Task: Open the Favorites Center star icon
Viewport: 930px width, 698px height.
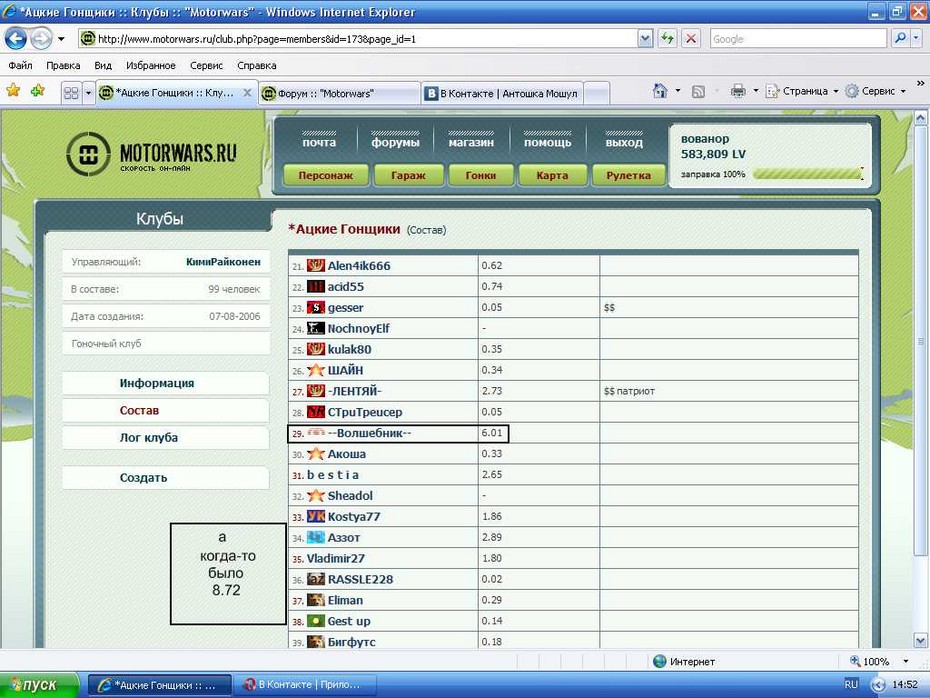Action: [x=13, y=91]
